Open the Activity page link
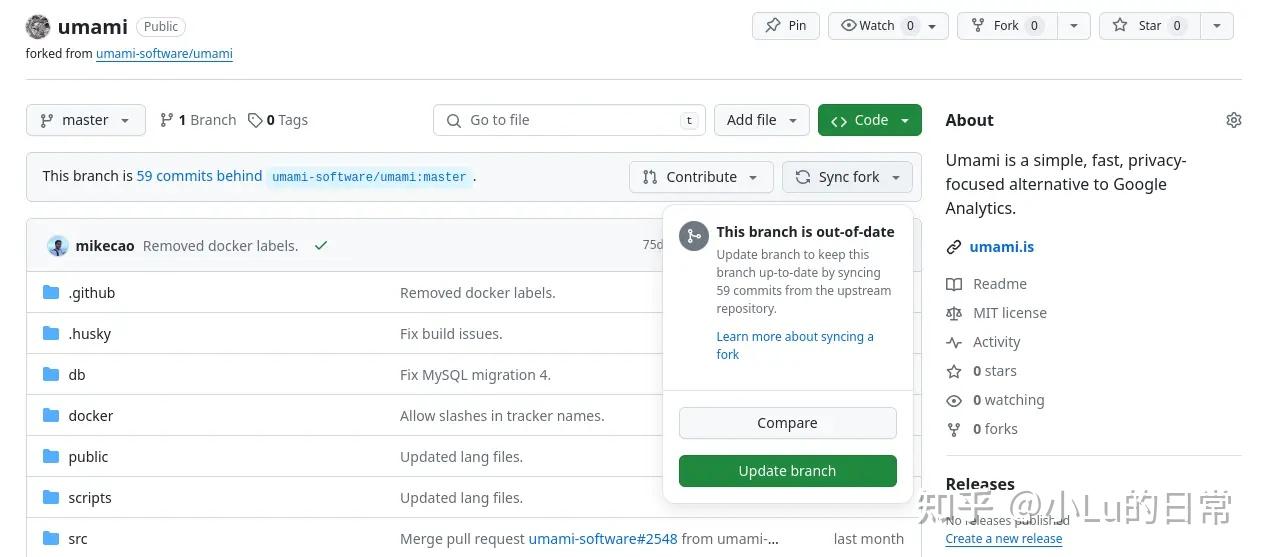Screen dimensions: 1265x557 point(996,342)
